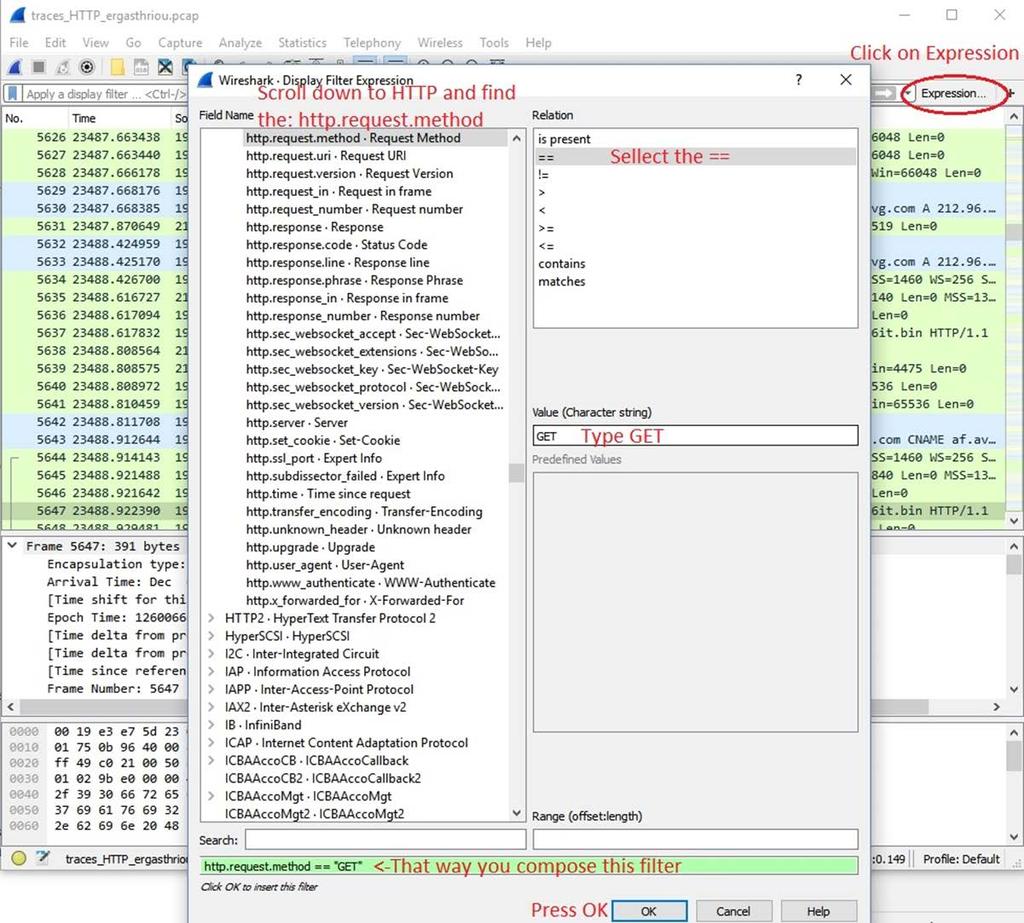Click the Range offset:length input box
Screen dimensions: 1024x923
tap(696, 840)
